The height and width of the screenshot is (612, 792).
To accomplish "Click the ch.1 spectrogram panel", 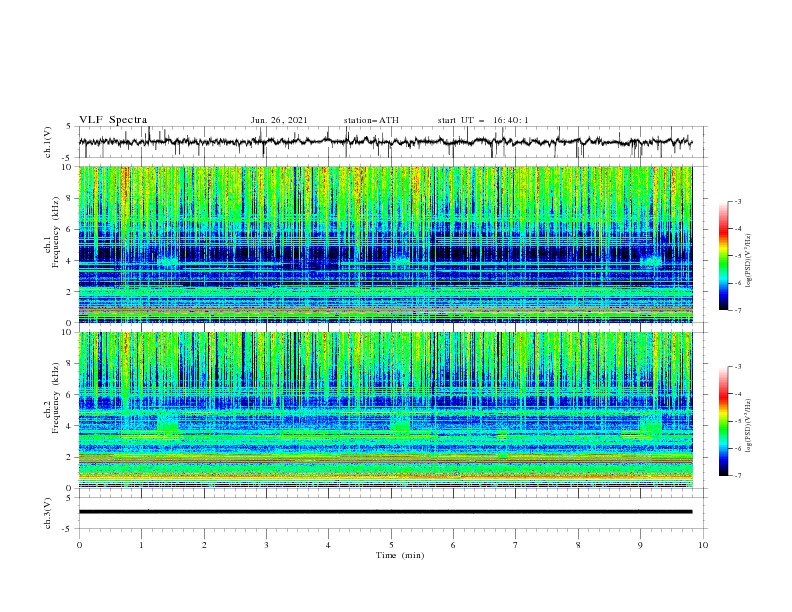I will click(x=386, y=244).
